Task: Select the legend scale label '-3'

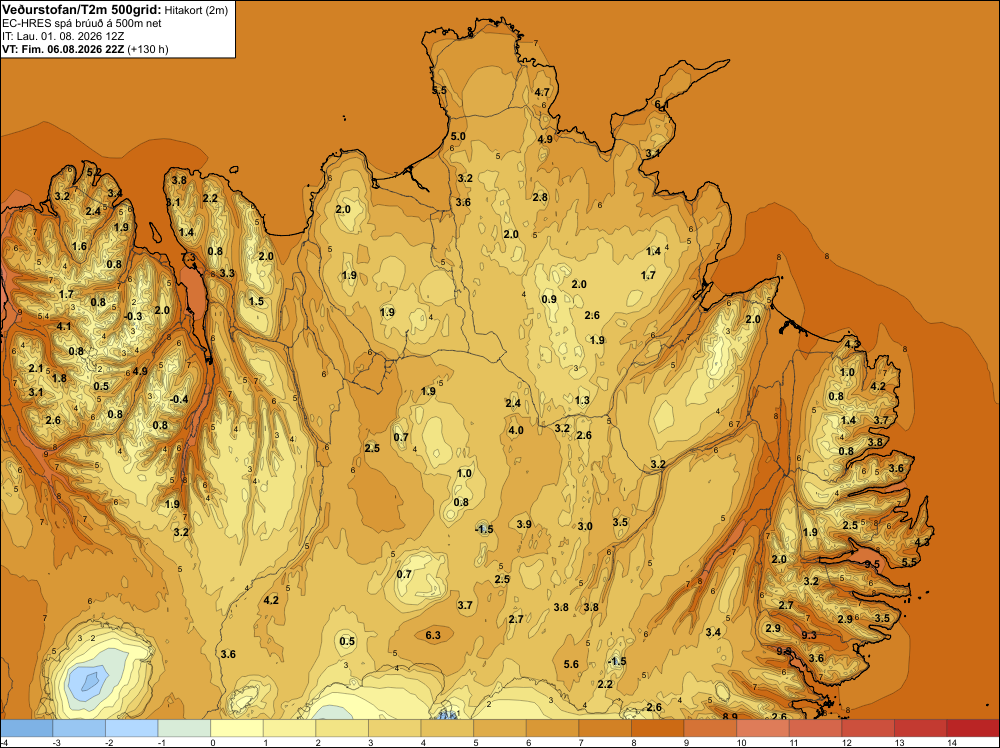Action: [x=55, y=742]
